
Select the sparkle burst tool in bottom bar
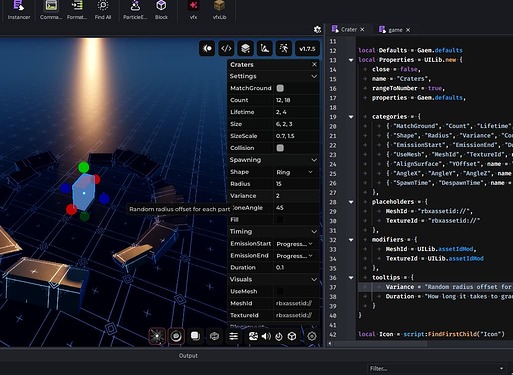[x=157, y=336]
